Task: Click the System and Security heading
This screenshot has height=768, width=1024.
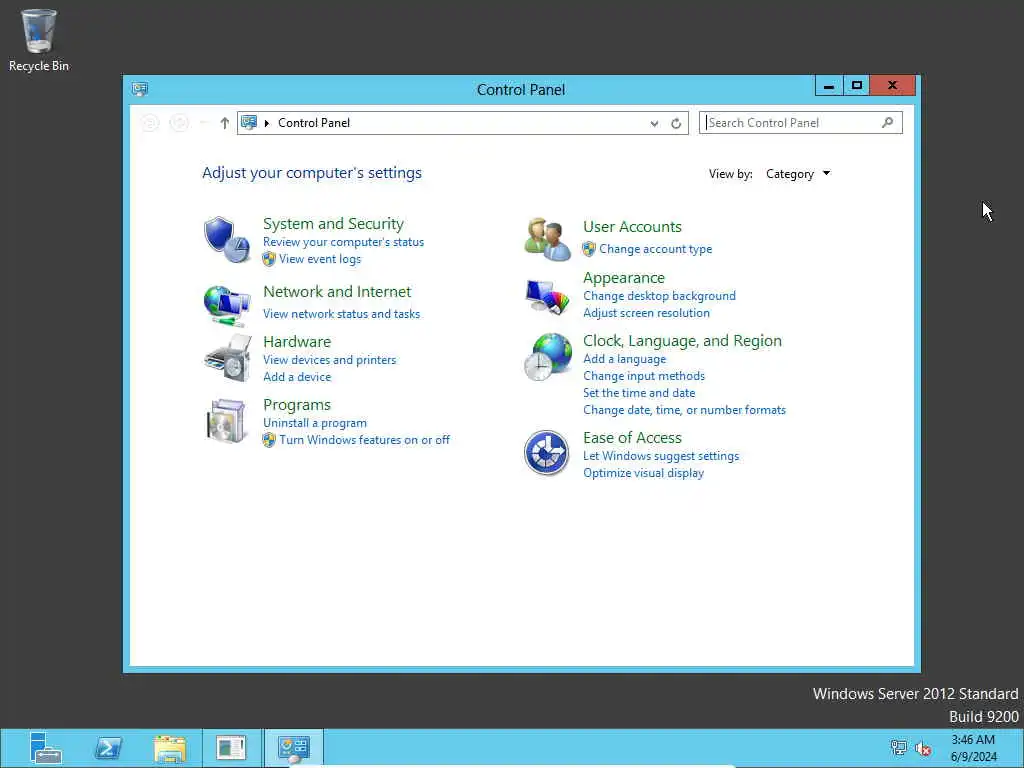Action: [x=333, y=223]
